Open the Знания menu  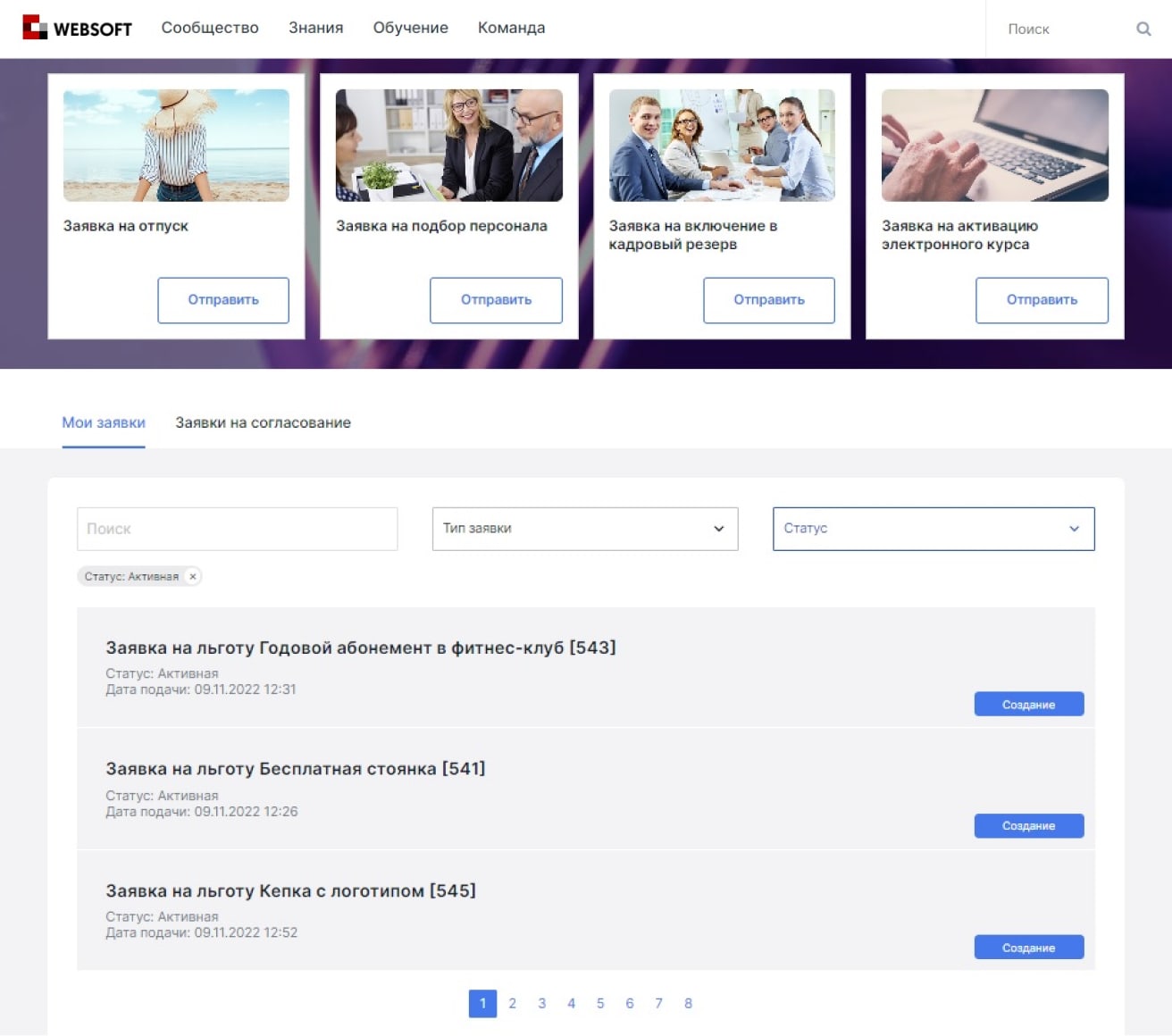315,28
